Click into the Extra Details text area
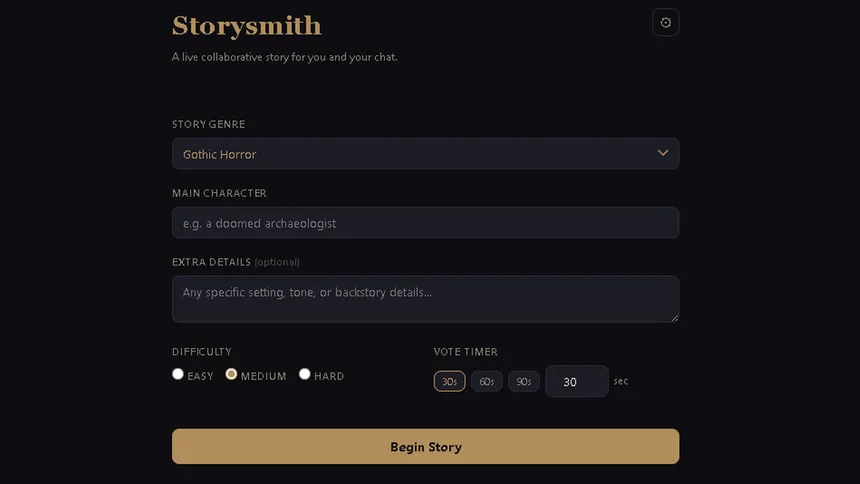 (425, 299)
